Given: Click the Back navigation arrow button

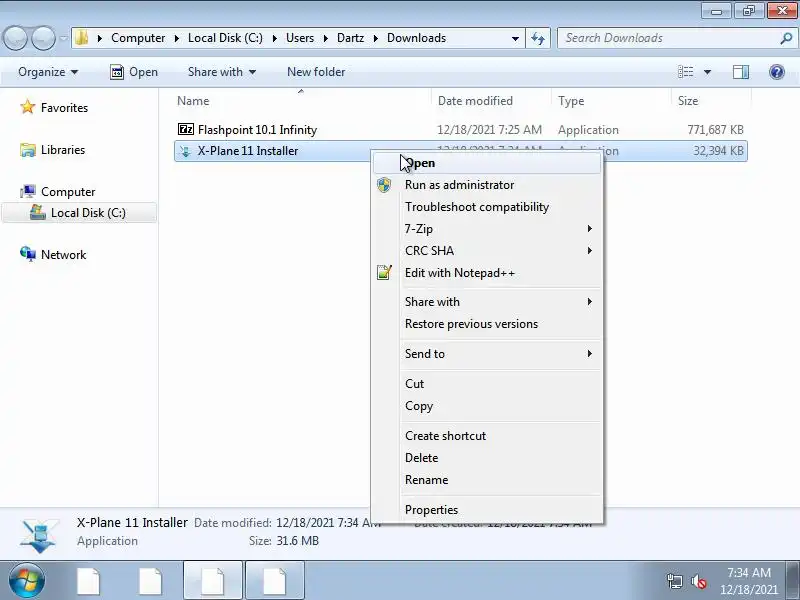Looking at the screenshot, I should (x=16, y=38).
